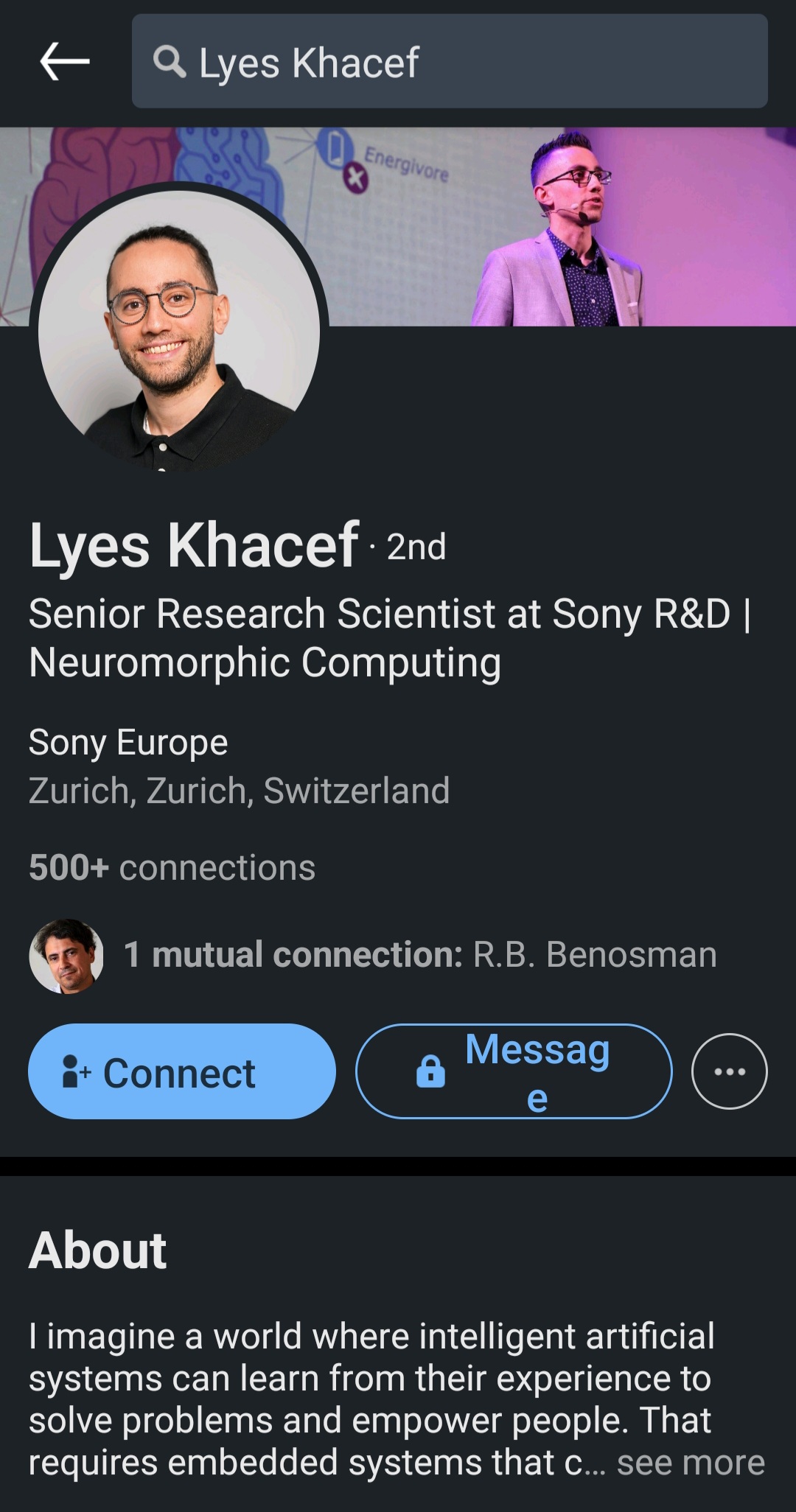Image resolution: width=796 pixels, height=1512 pixels.
Task: Click the magnifier search icon
Action: click(169, 62)
